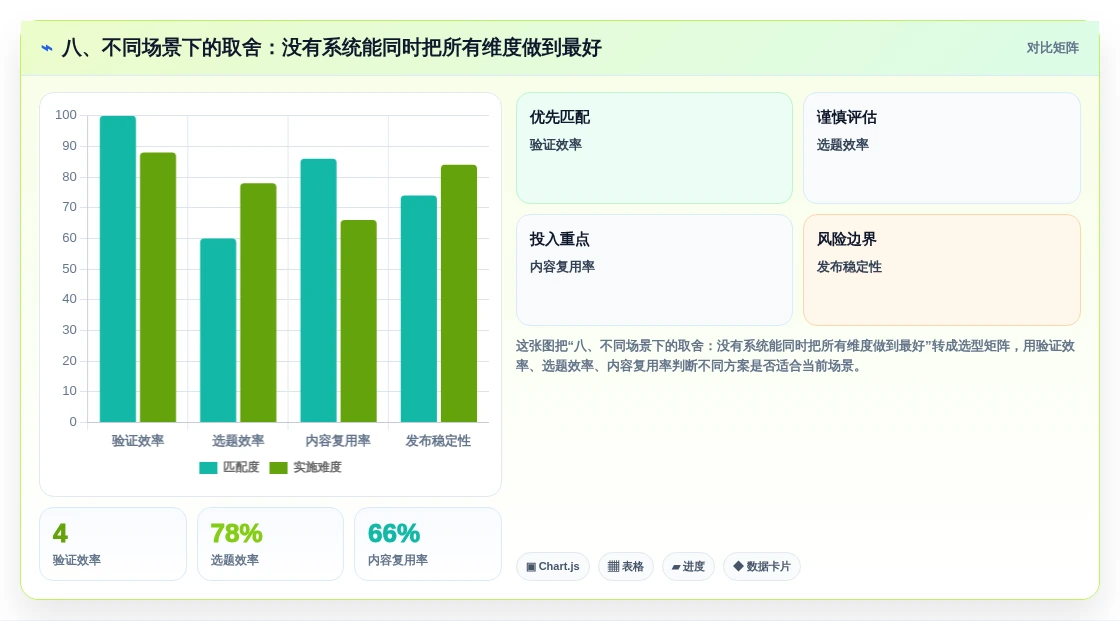Click the green 实施难度 bar for 选题效率
The width and height of the screenshot is (1120, 621).
(258, 302)
